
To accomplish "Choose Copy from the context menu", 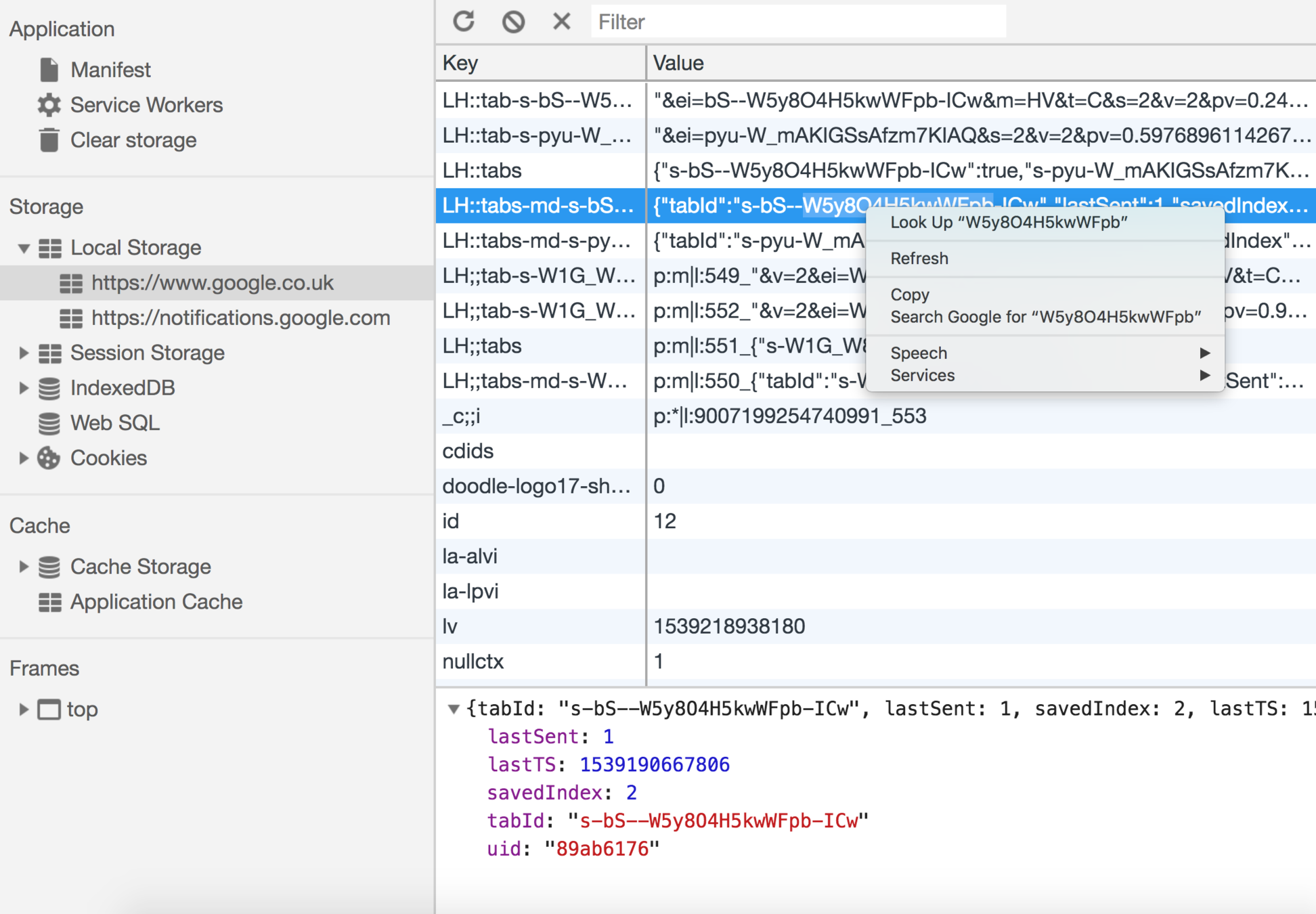I will pos(910,295).
